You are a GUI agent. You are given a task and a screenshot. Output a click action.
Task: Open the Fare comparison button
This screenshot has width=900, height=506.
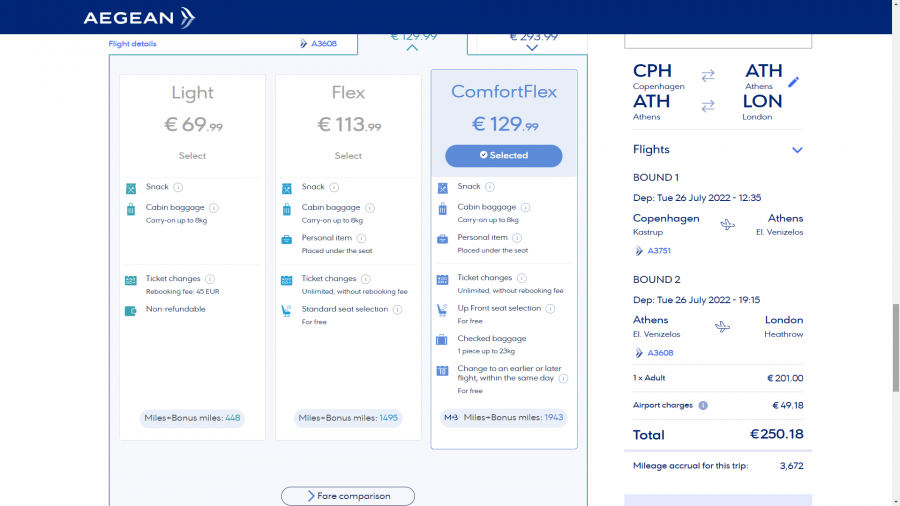pos(348,496)
